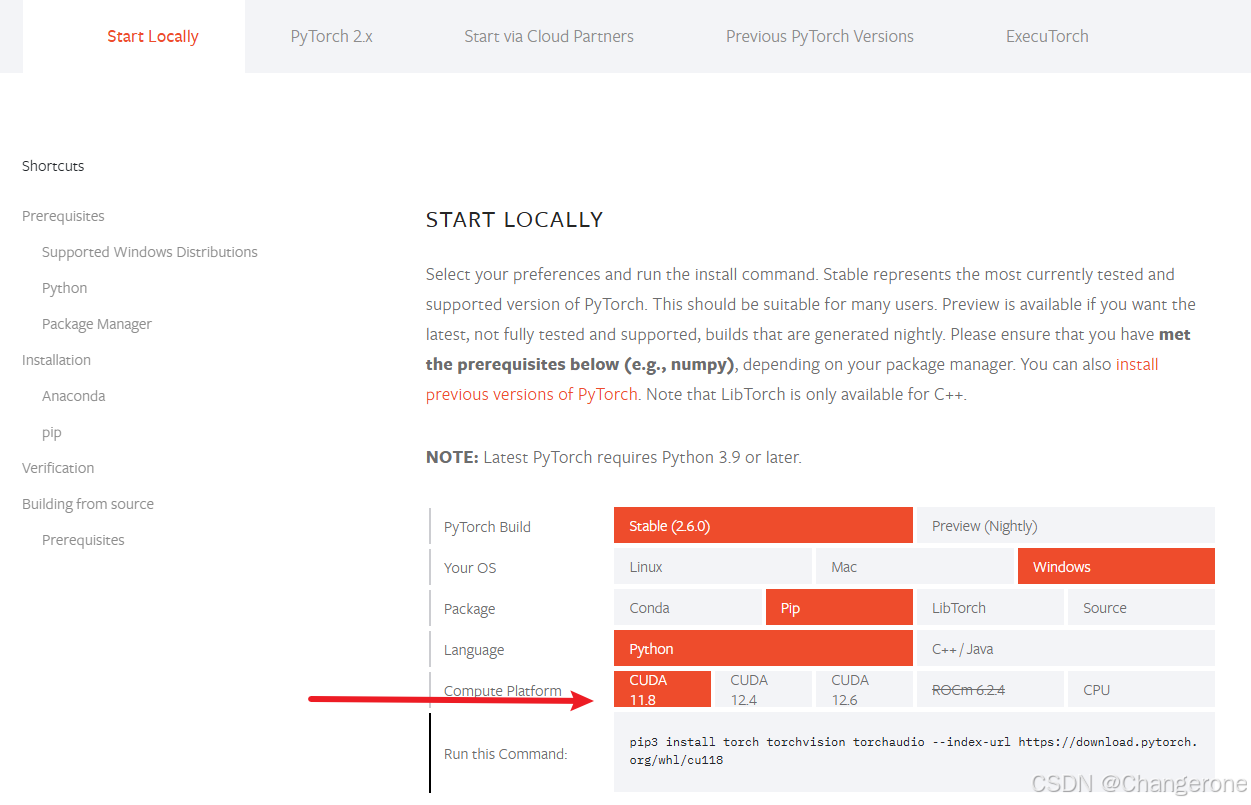1251x805 pixels.
Task: Select CUDA 11.8 compute platform
Action: coord(662,689)
